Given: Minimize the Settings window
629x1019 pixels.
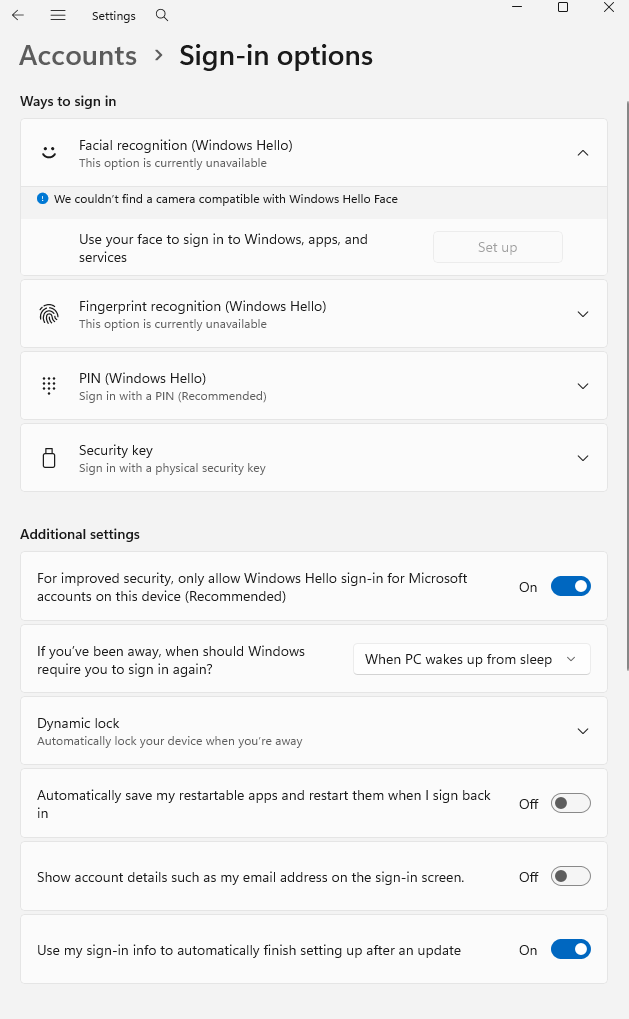Looking at the screenshot, I should point(517,7).
